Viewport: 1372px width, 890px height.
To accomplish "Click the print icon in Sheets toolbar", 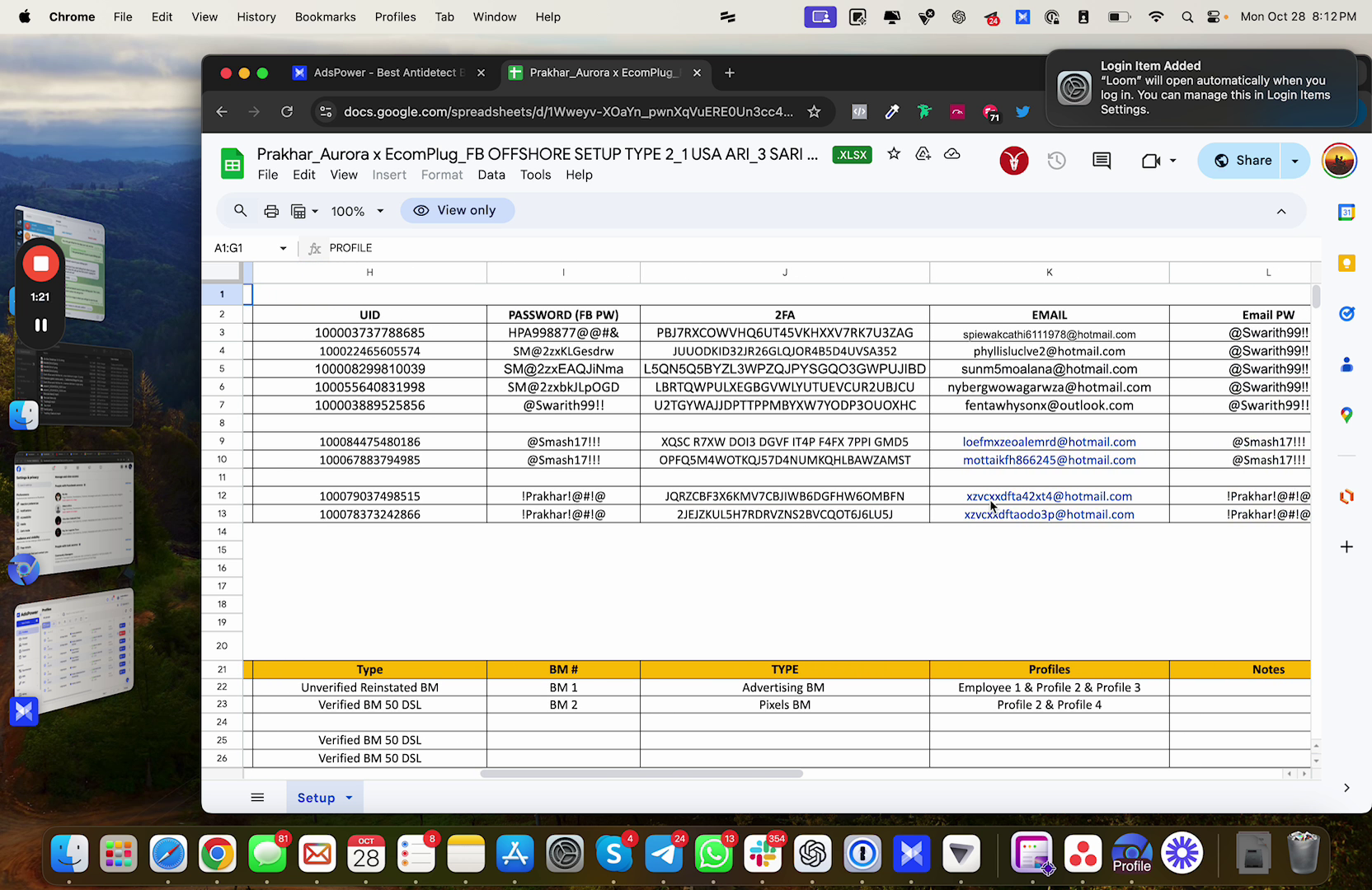I will [x=271, y=211].
